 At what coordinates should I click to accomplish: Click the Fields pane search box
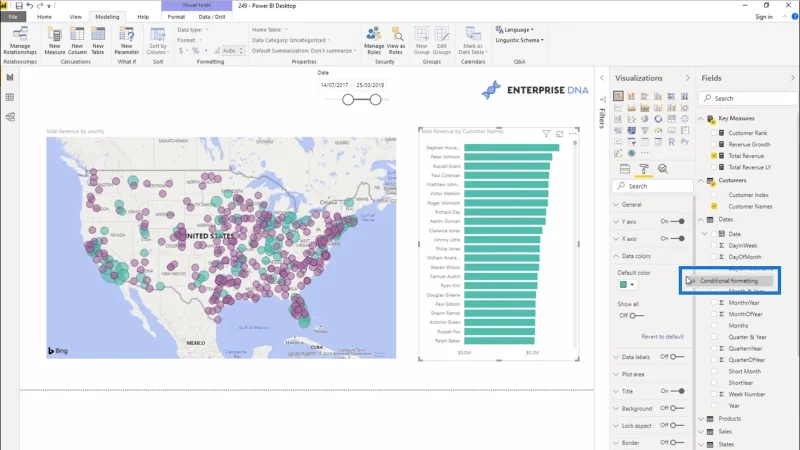click(x=747, y=98)
